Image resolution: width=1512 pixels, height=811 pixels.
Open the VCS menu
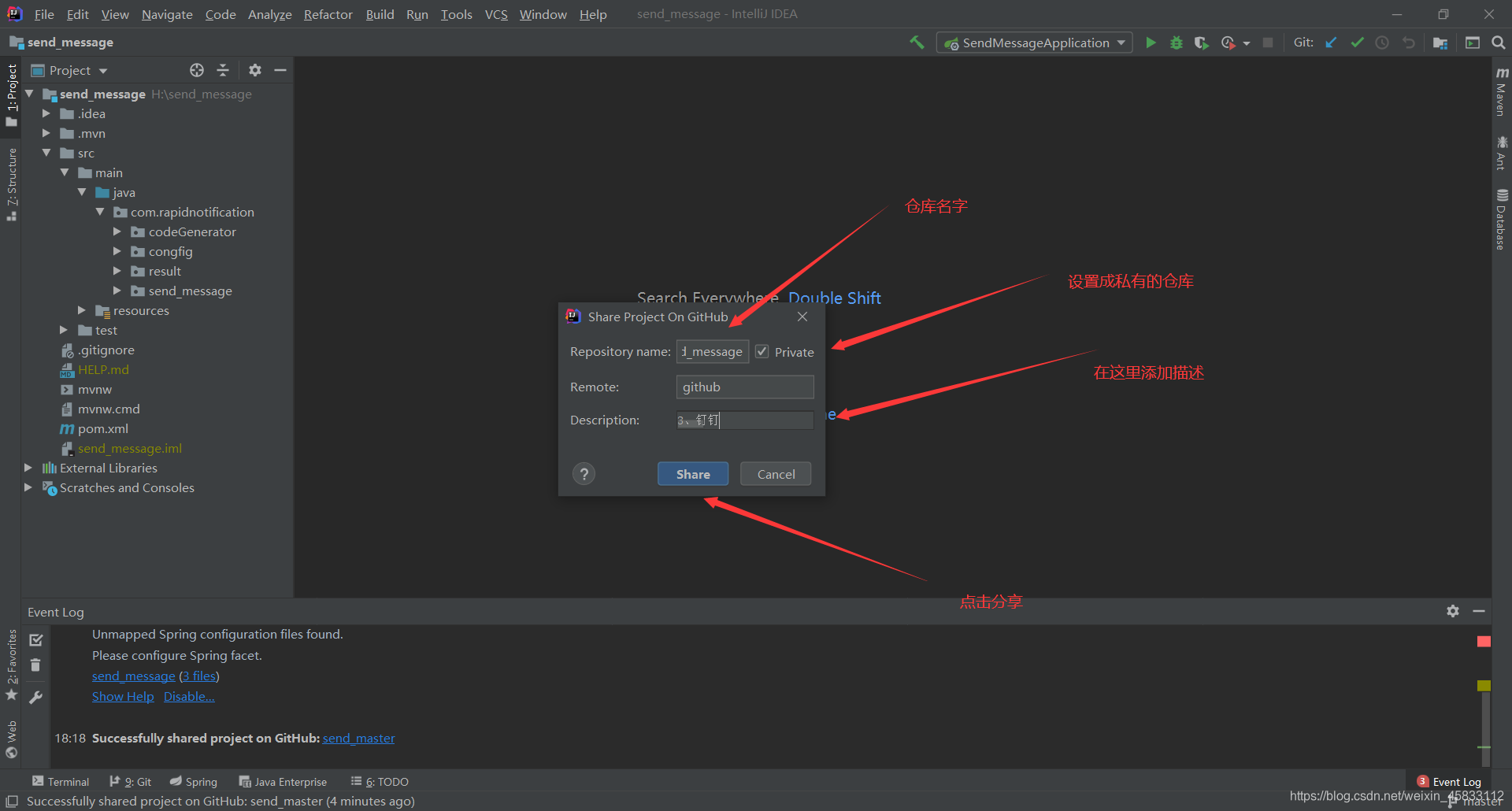(x=496, y=14)
